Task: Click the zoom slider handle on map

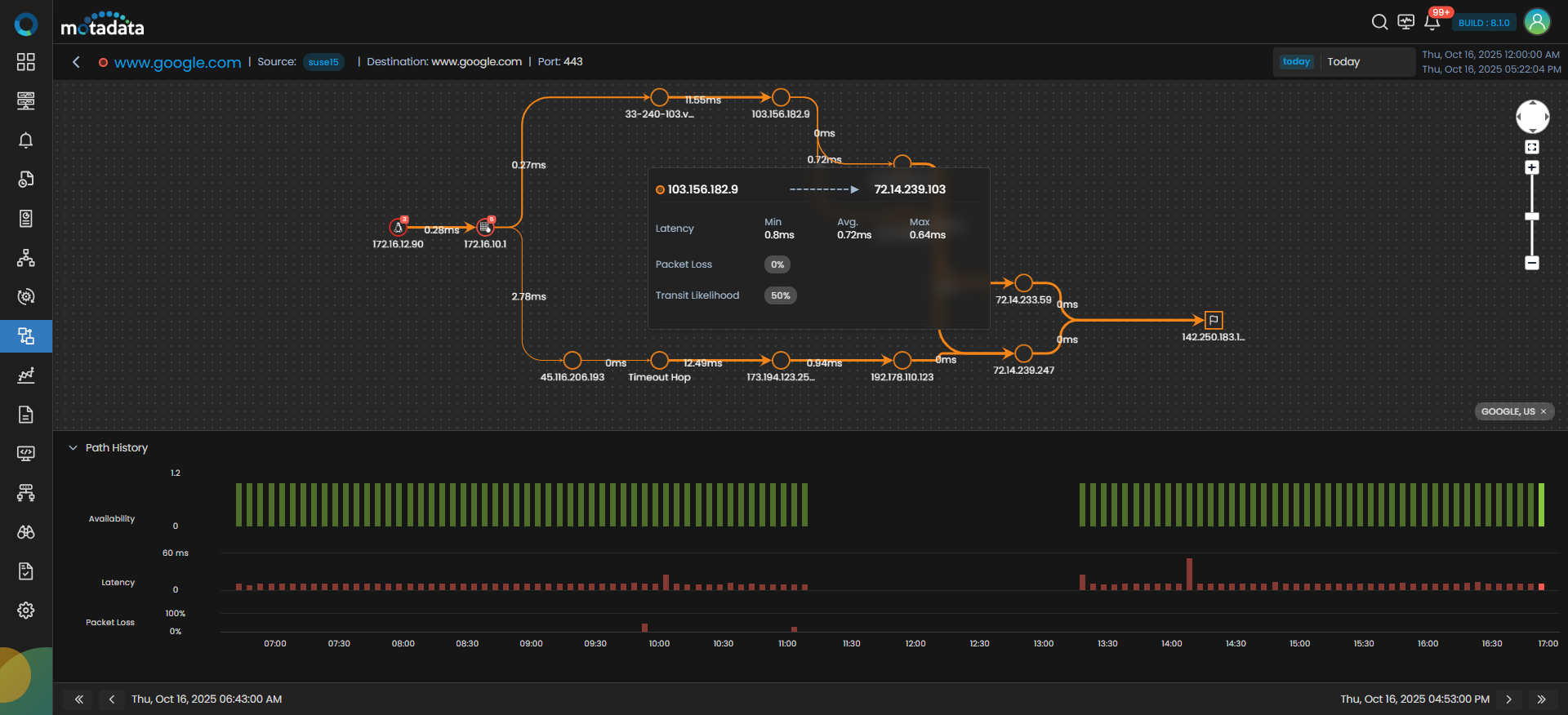Action: (x=1532, y=216)
